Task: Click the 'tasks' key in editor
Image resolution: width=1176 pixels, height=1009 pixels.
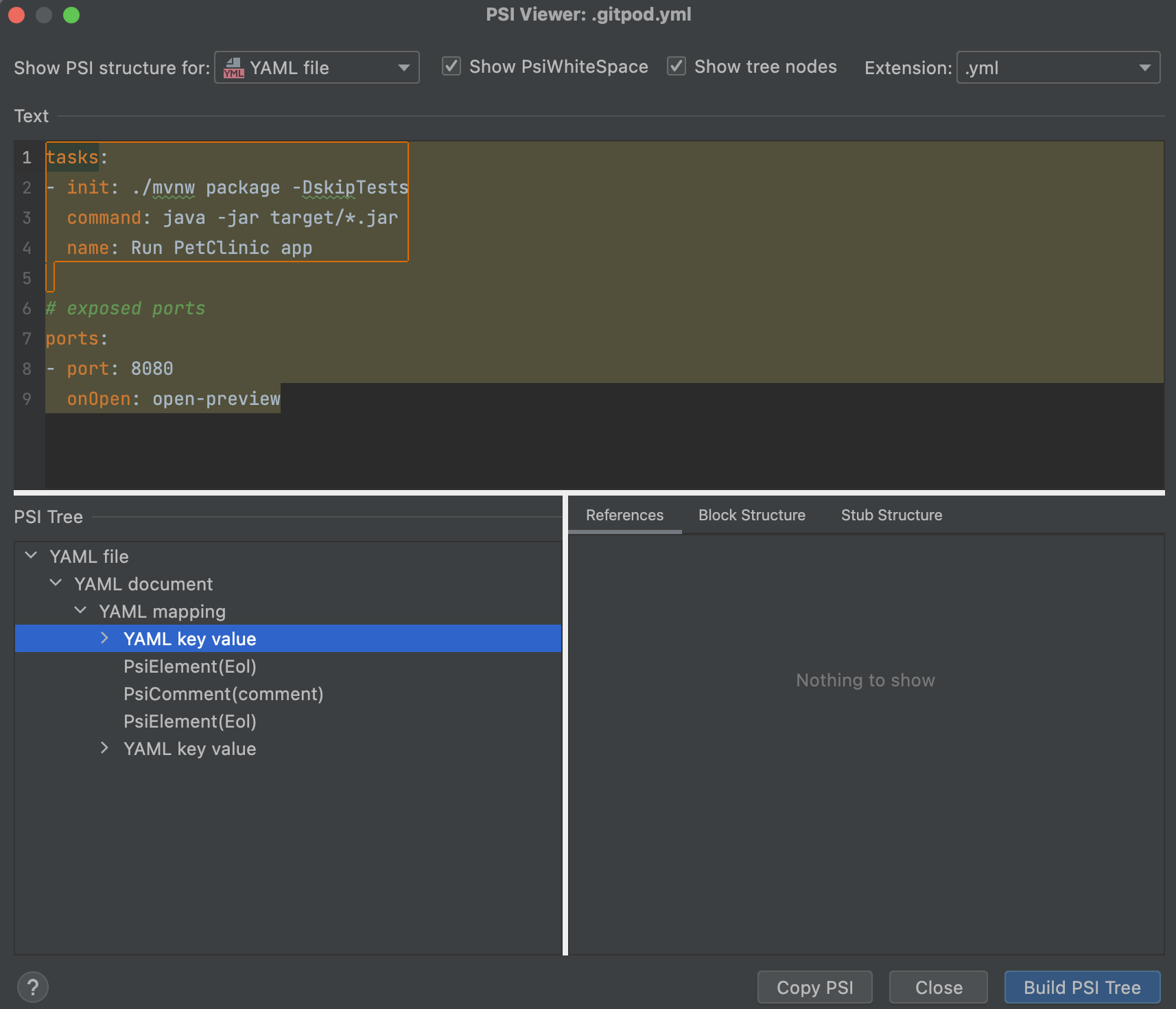Action: pyautogui.click(x=72, y=157)
